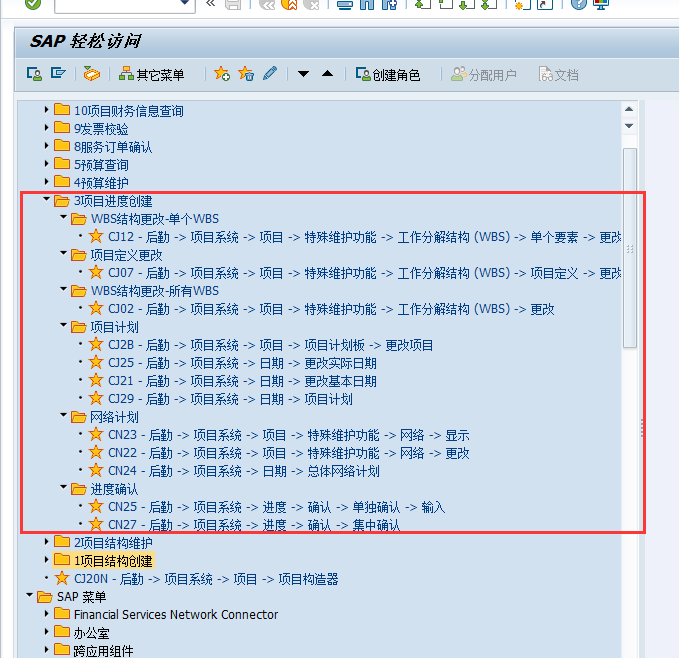Image resolution: width=679 pixels, height=658 pixels.
Task: Click the 文档 button
Action: [559, 74]
